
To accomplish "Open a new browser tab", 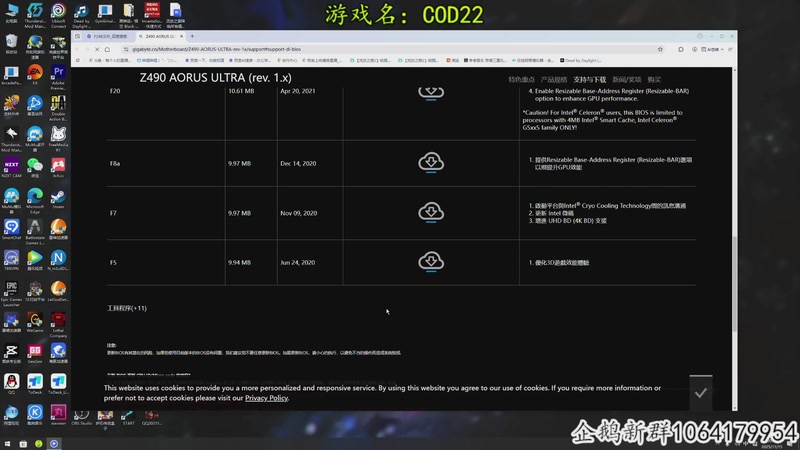I will coord(192,36).
